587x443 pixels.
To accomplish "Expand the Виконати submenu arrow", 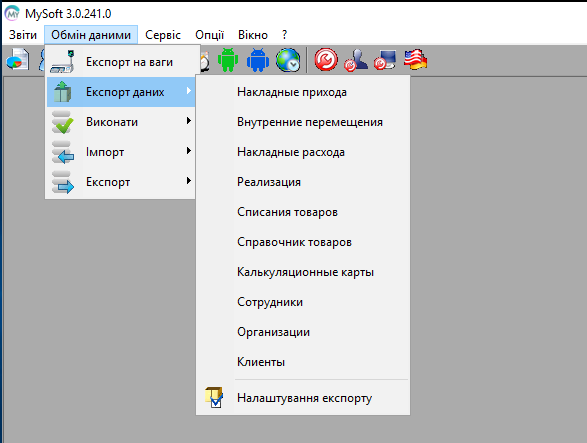I will click(x=189, y=121).
